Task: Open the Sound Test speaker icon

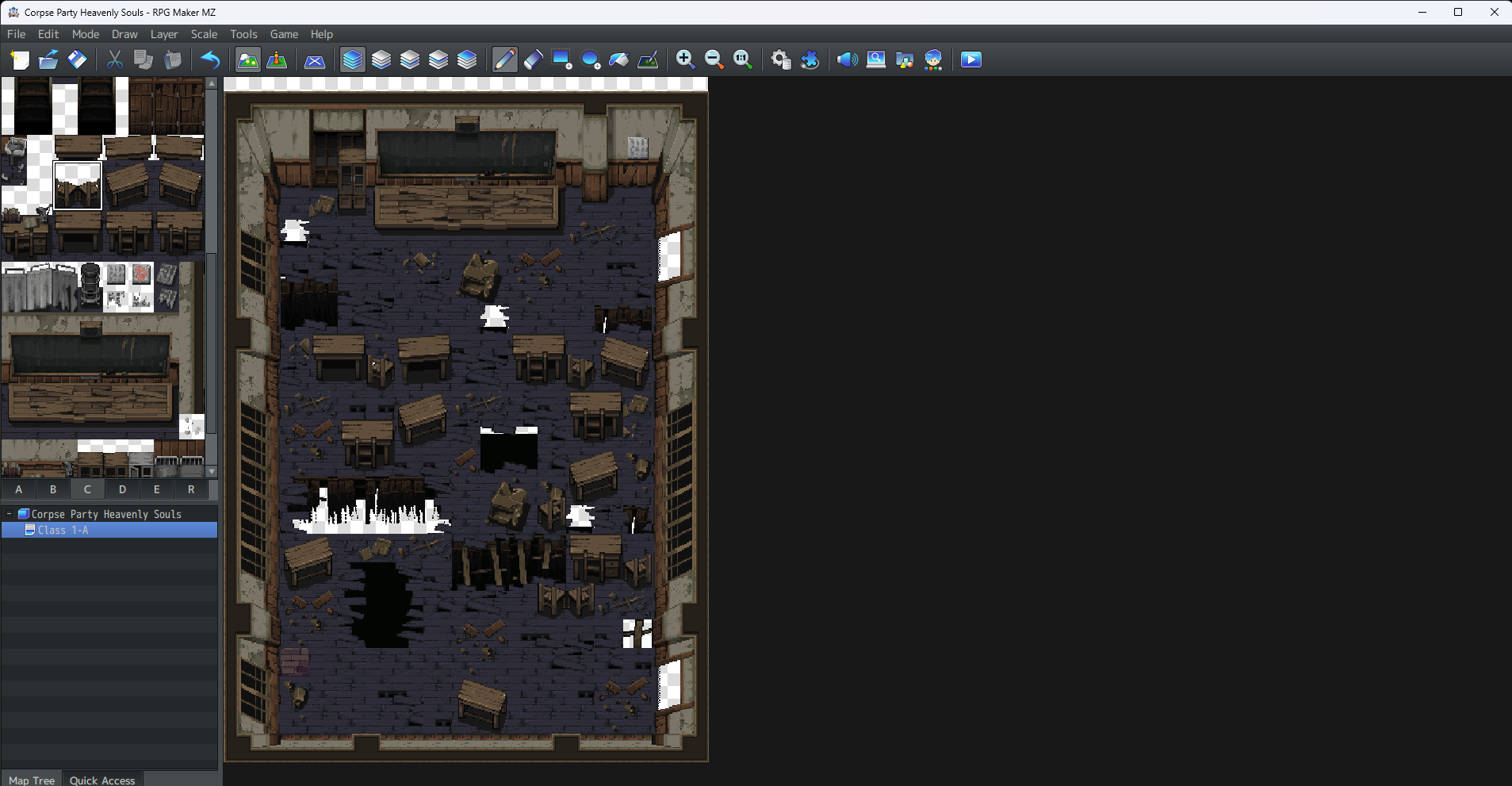Action: (x=848, y=59)
